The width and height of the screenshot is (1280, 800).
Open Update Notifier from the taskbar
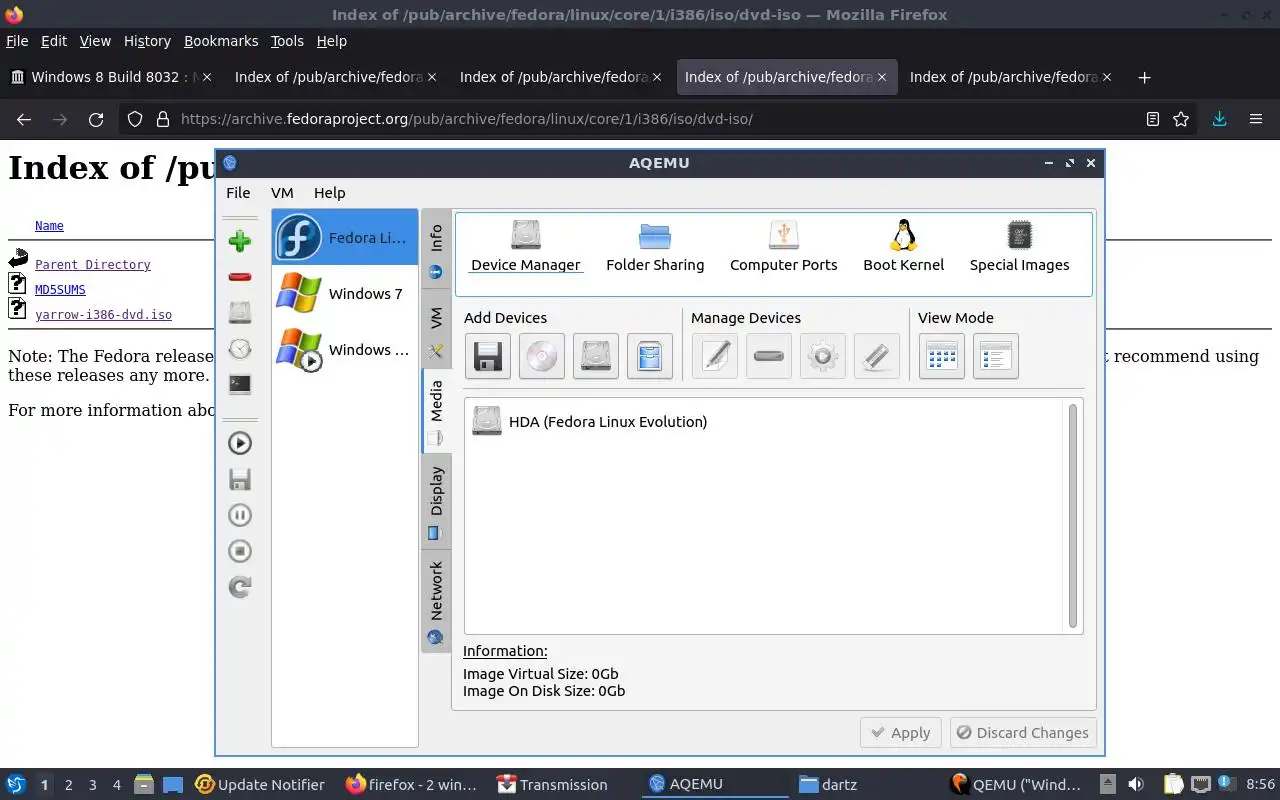coord(260,785)
